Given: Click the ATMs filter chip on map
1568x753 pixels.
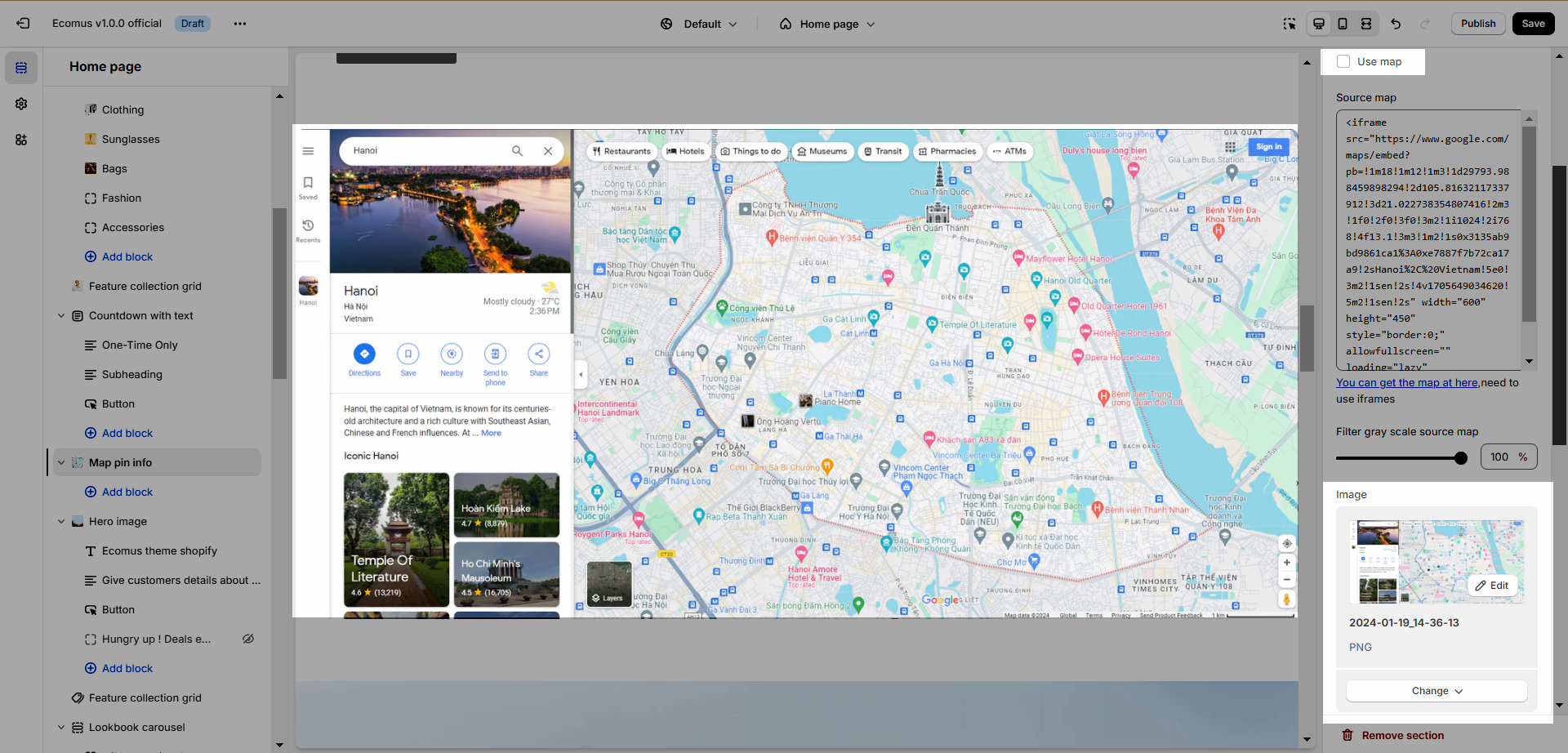Looking at the screenshot, I should click(x=1009, y=151).
